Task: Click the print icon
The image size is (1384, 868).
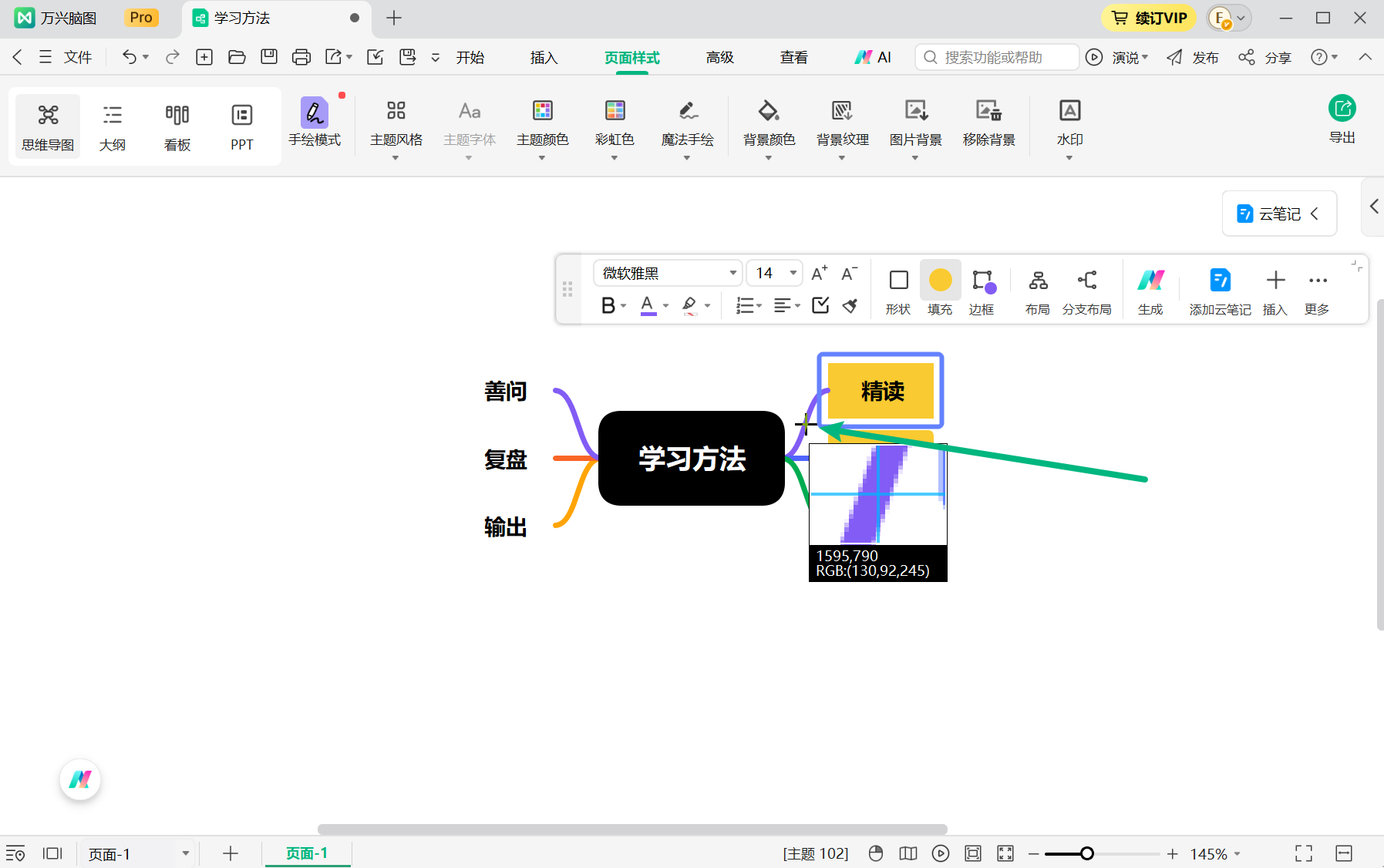Action: point(301,57)
